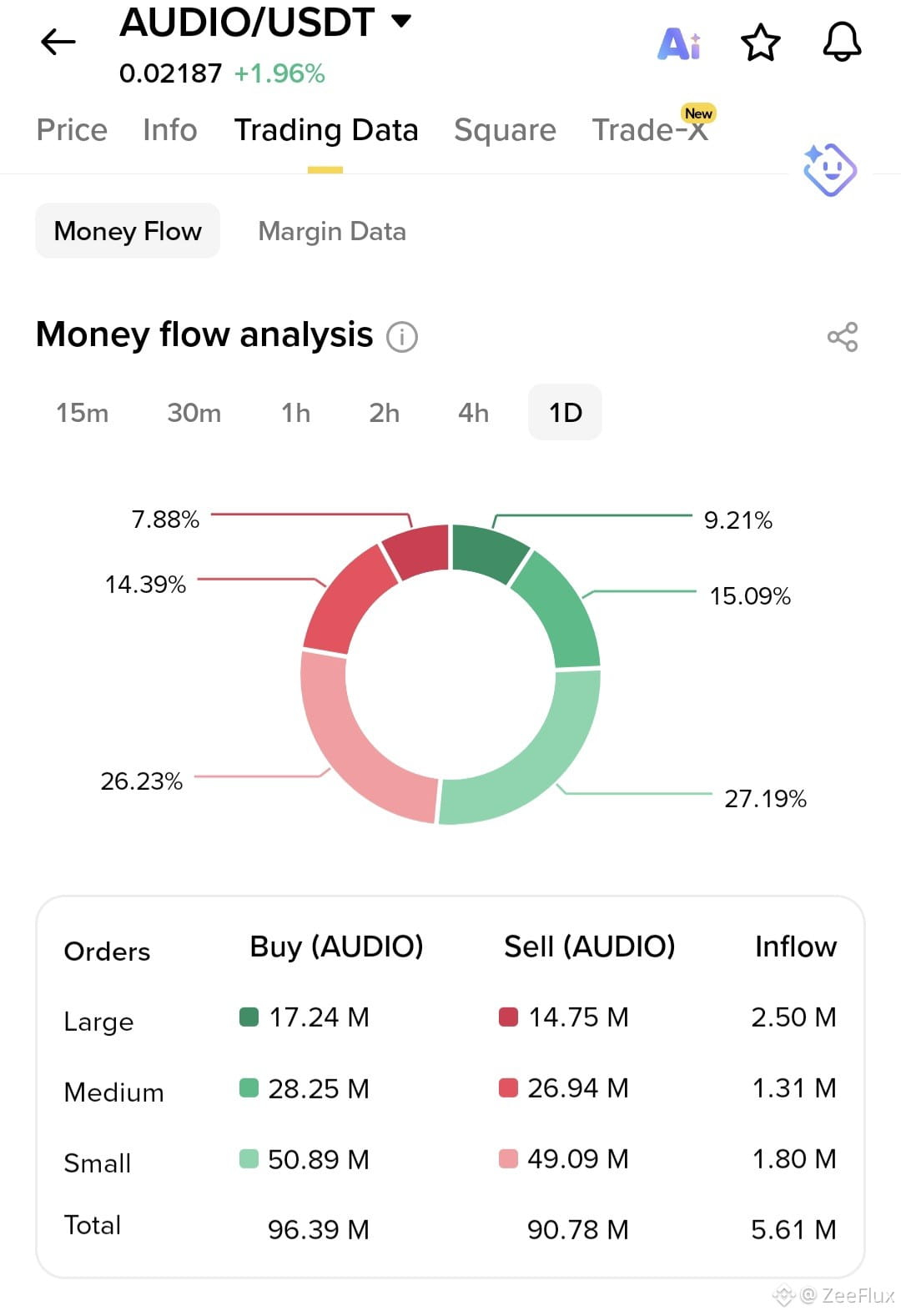Tap the back arrow icon
Viewport: 901px width, 1316px height.
[x=58, y=42]
